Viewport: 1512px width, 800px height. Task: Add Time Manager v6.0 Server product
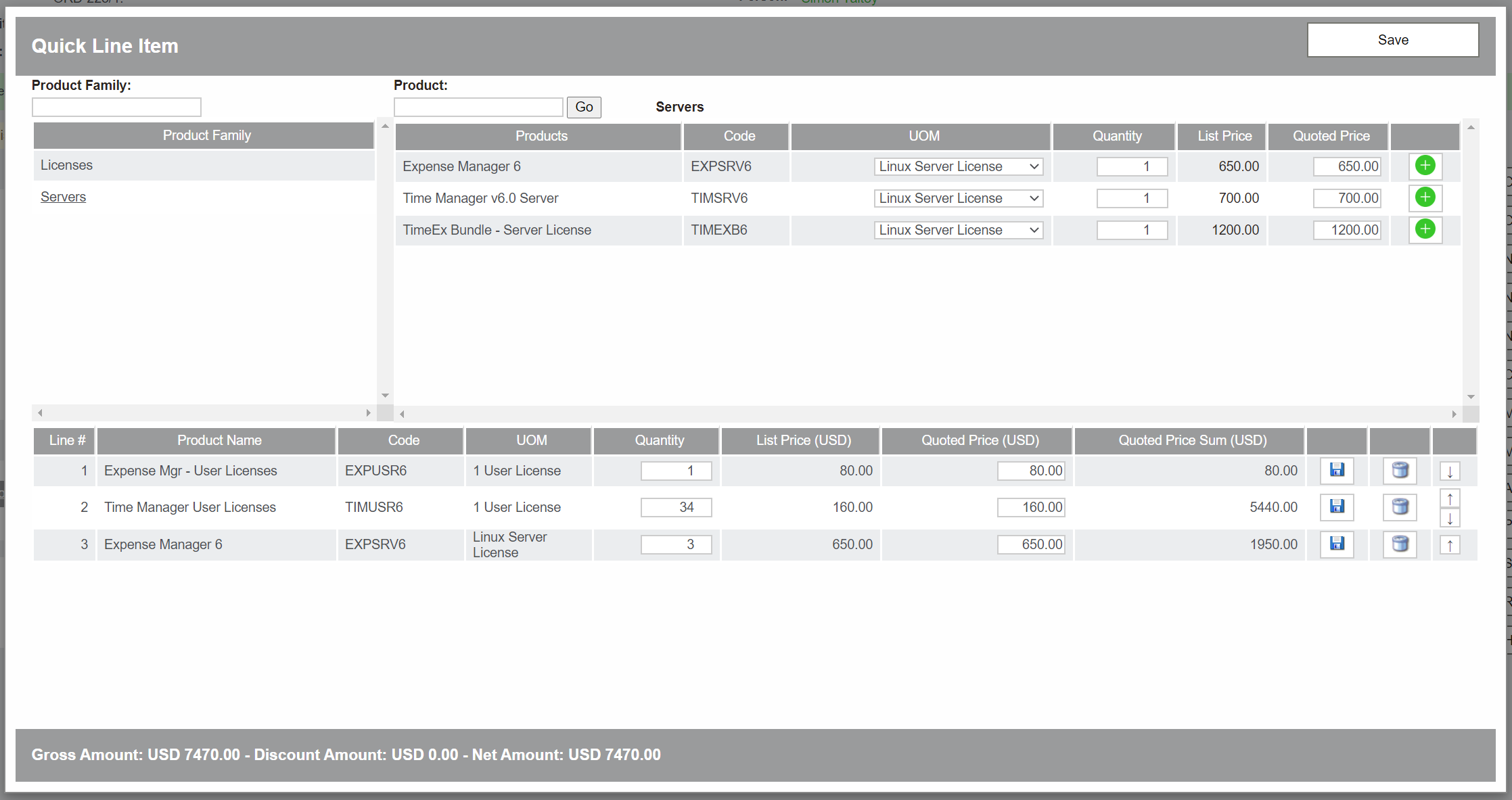(1425, 197)
